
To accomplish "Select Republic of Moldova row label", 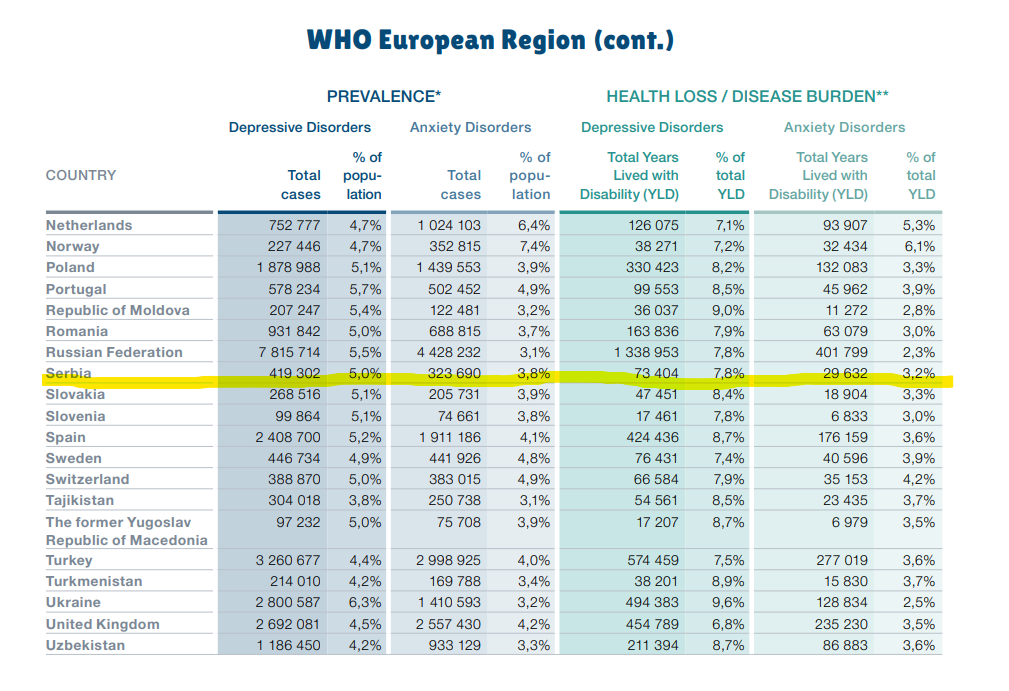I will (x=118, y=310).
